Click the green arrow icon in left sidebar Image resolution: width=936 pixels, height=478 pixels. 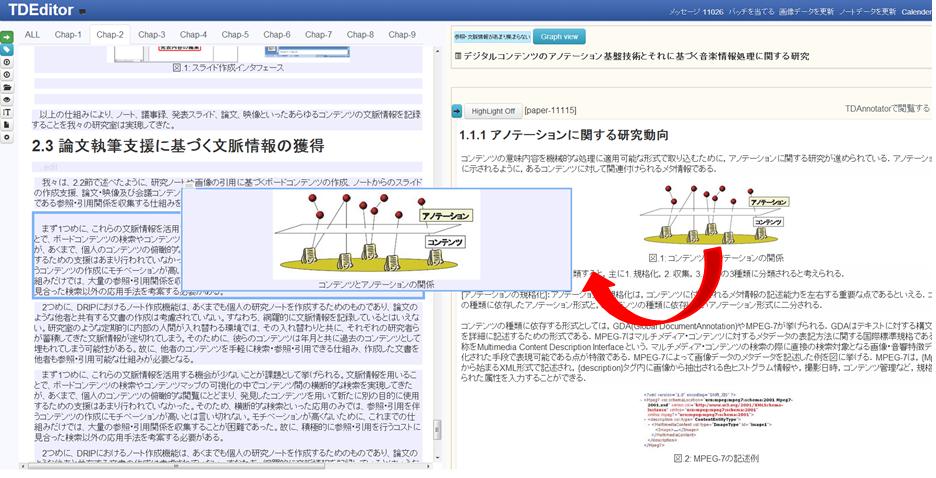click(6, 37)
